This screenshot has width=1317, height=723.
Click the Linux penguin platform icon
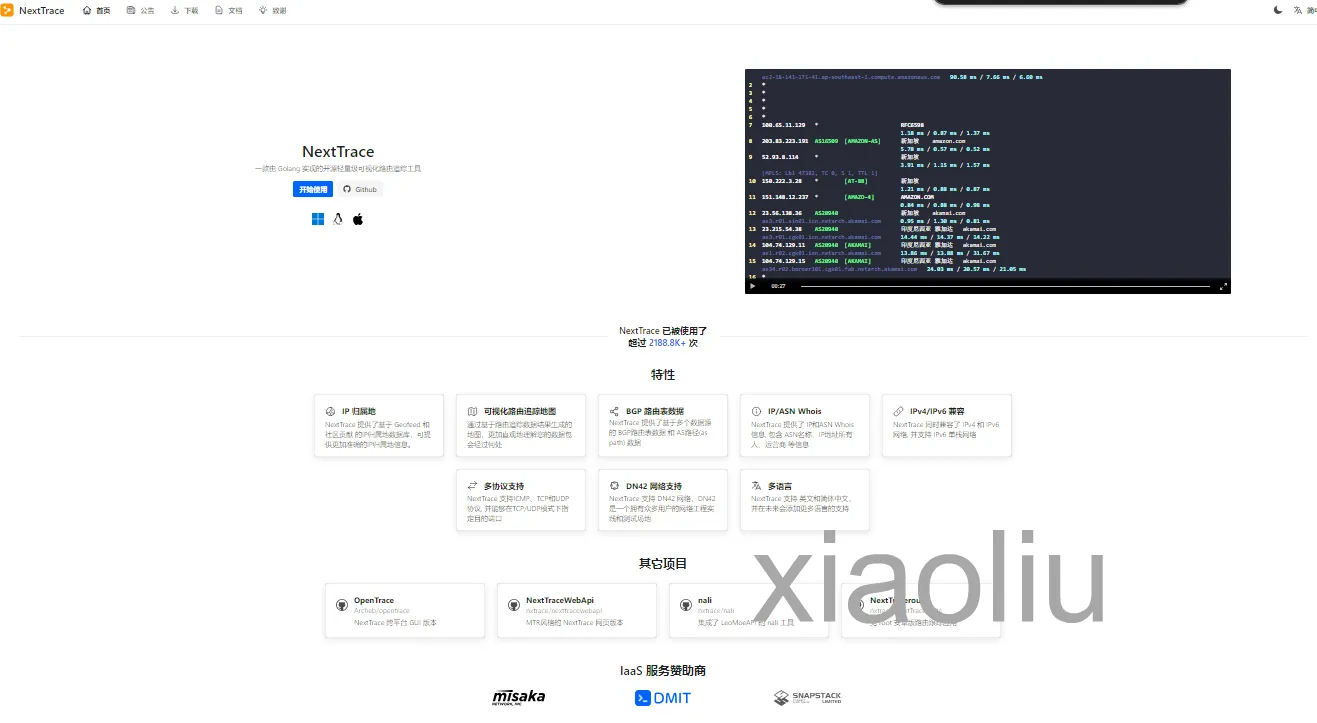coord(338,219)
